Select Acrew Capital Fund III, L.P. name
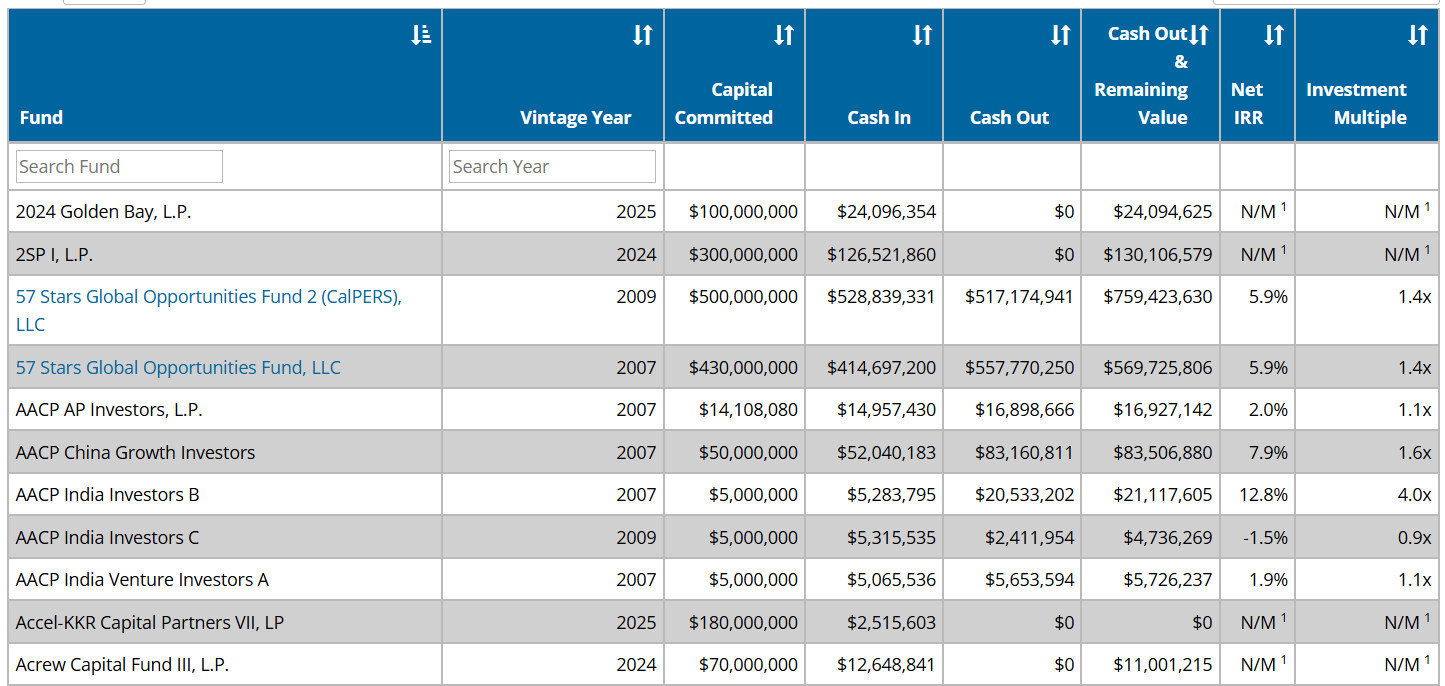Screen dimensions: 1445x686 (122, 664)
